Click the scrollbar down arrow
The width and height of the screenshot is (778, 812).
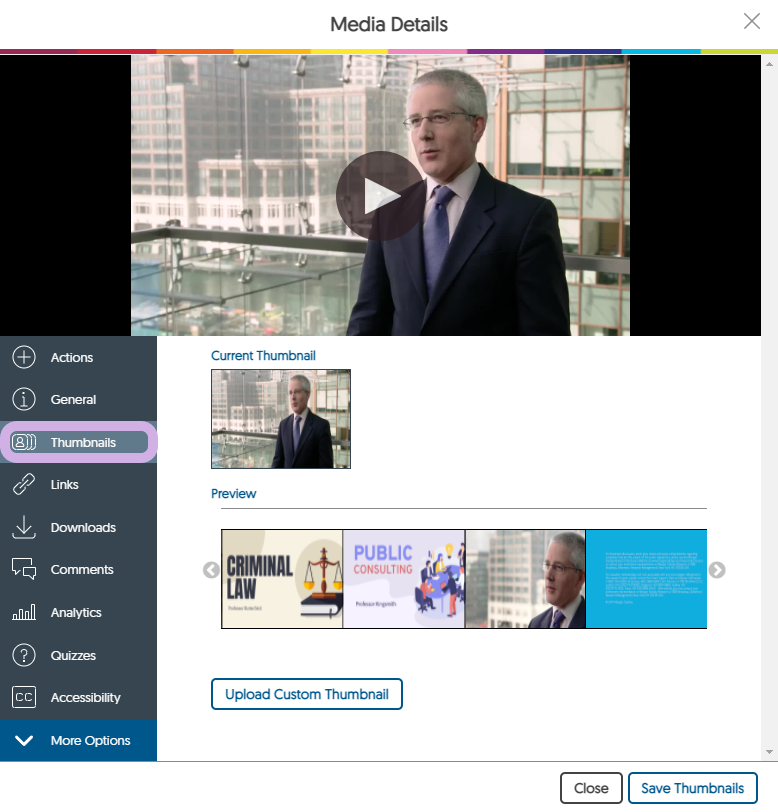pos(769,751)
